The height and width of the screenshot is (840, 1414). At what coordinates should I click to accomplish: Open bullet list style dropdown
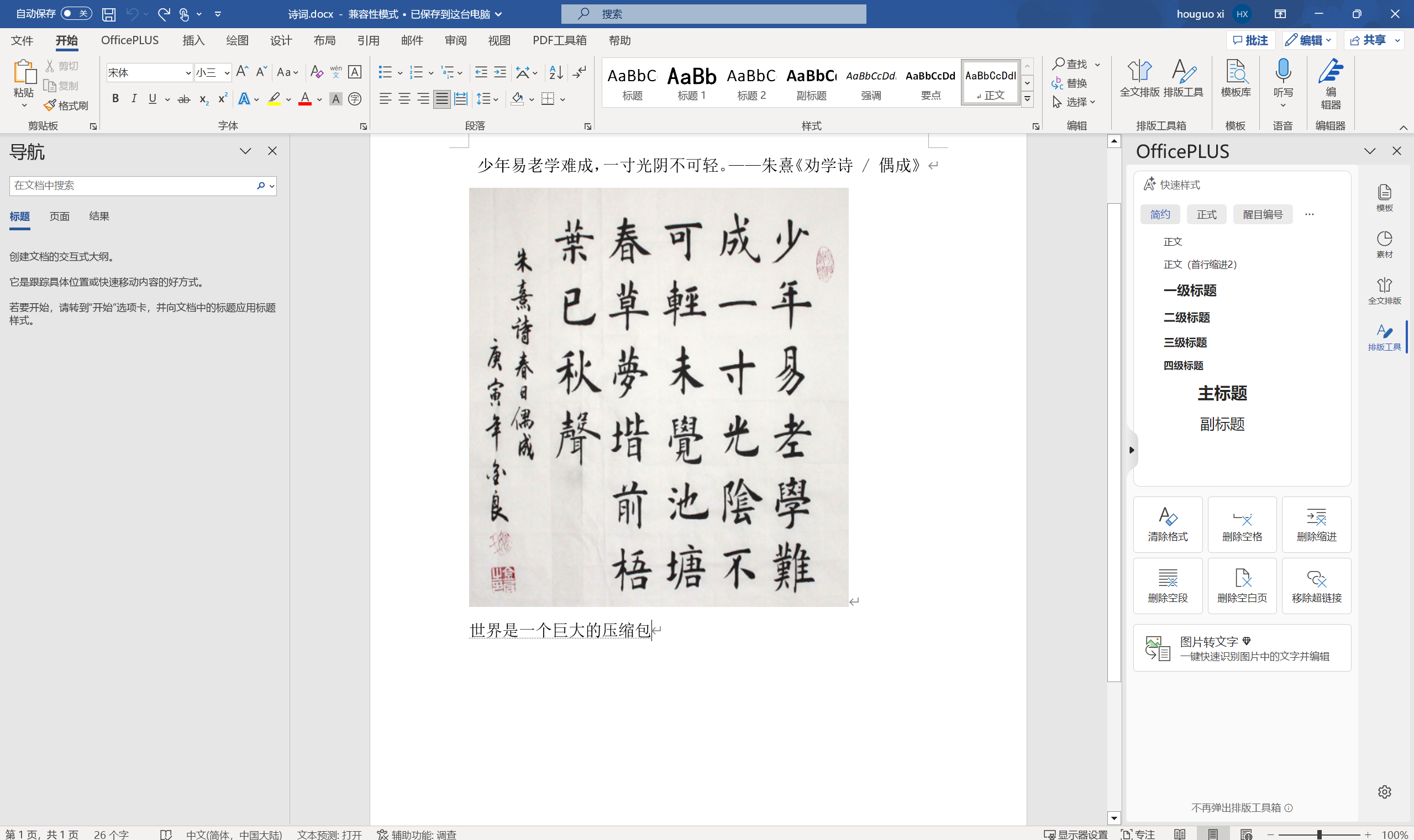coord(400,72)
